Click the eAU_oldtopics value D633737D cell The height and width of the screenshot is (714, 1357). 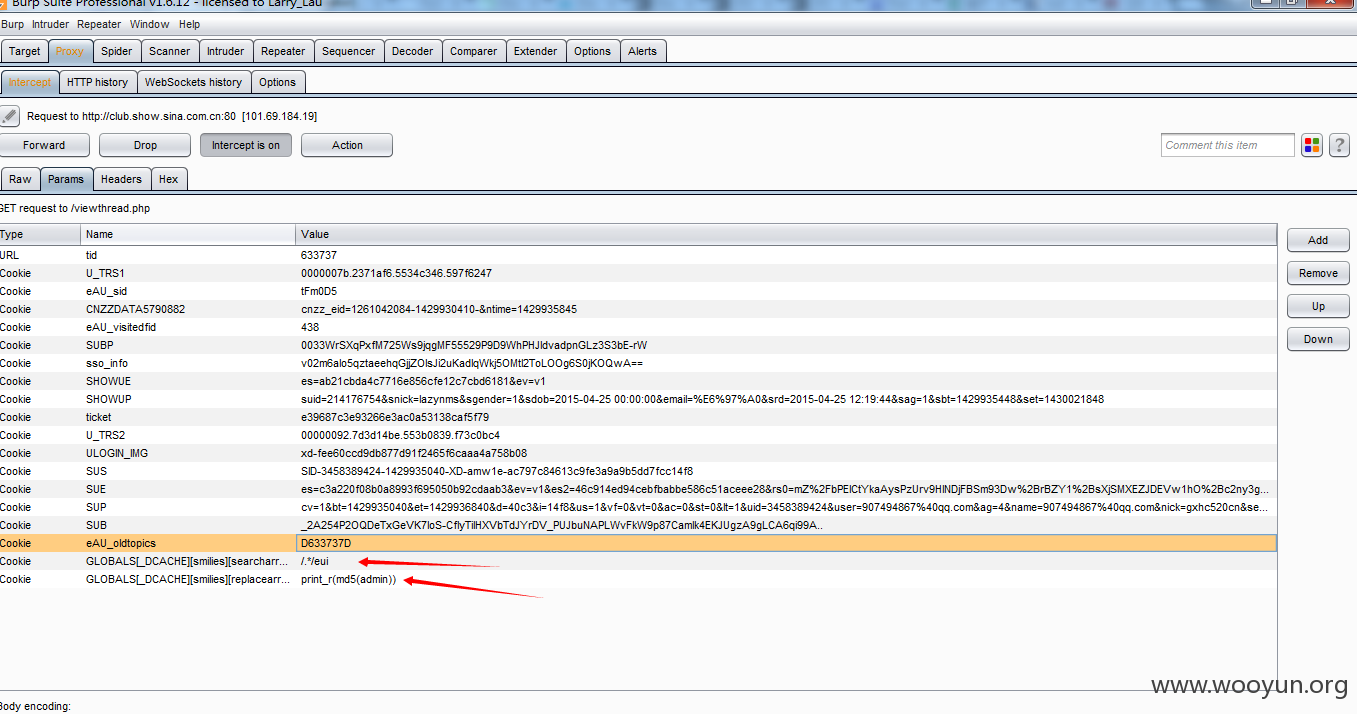(x=786, y=543)
